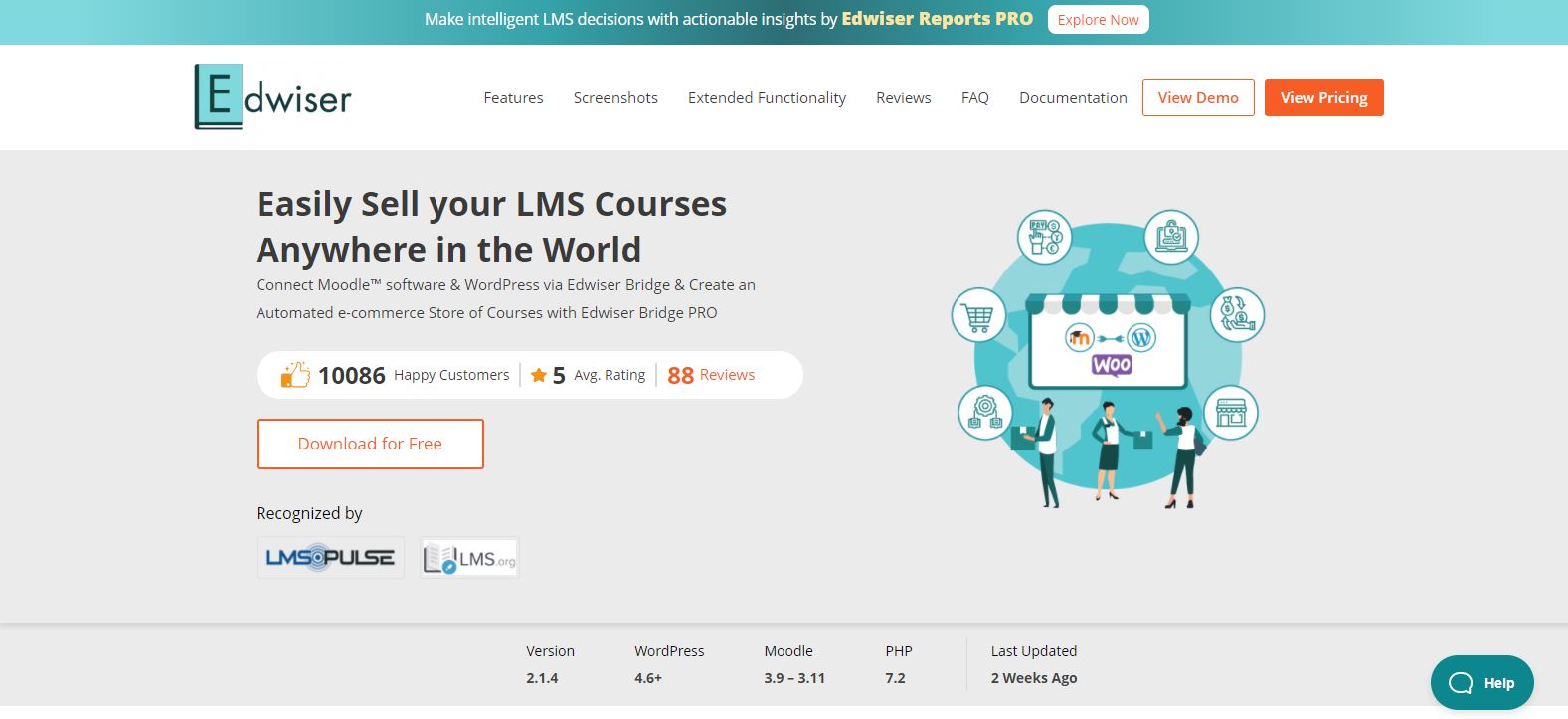This screenshot has width=1568, height=719.
Task: Click the money in hand icon
Action: click(x=1237, y=314)
